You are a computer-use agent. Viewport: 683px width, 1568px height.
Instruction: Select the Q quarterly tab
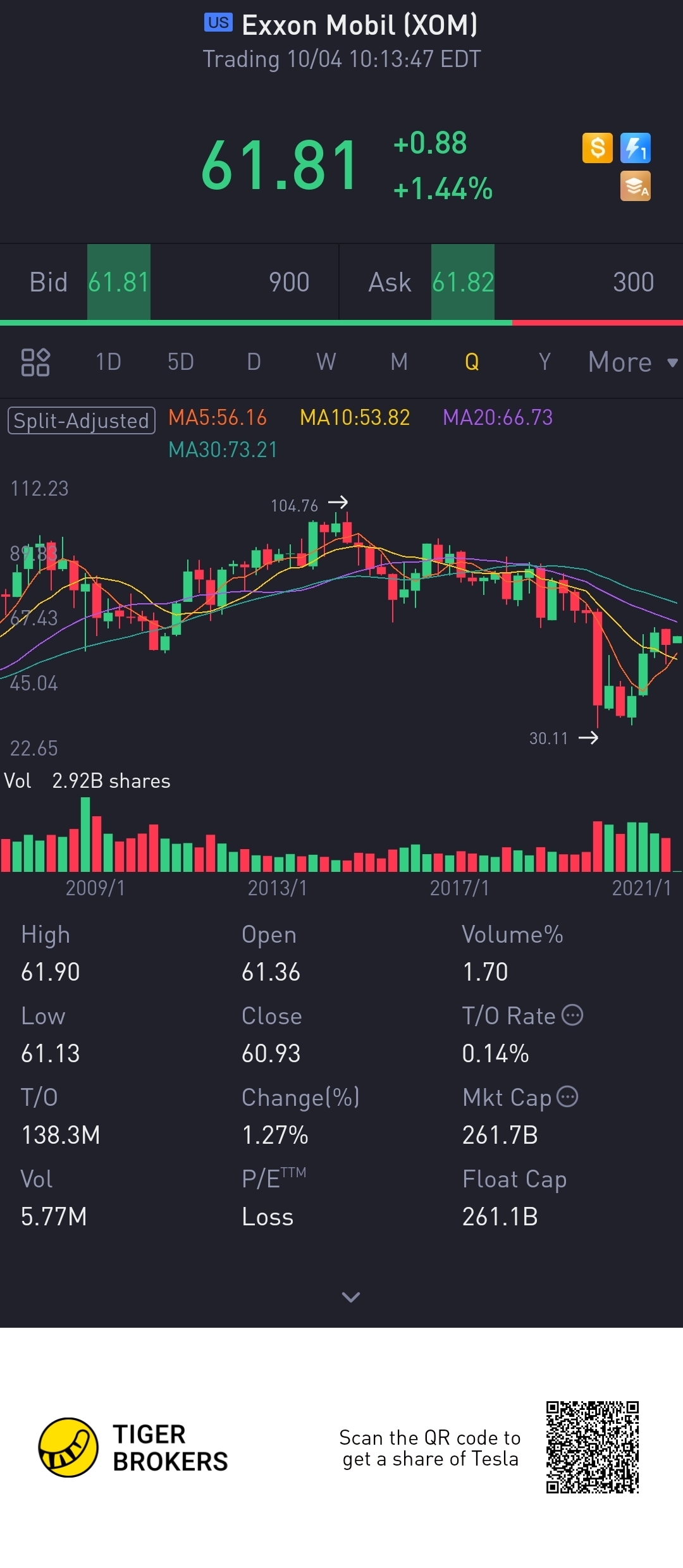(472, 362)
